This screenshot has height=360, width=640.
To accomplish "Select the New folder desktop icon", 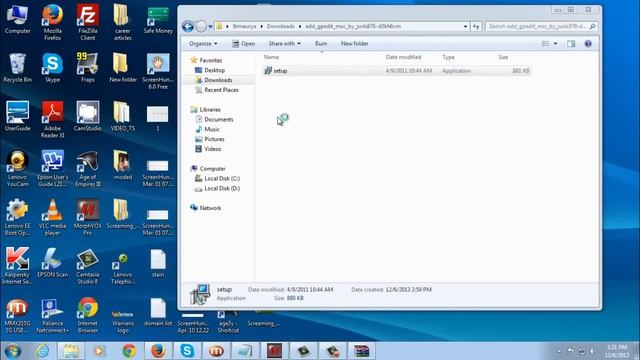I will (x=122, y=68).
